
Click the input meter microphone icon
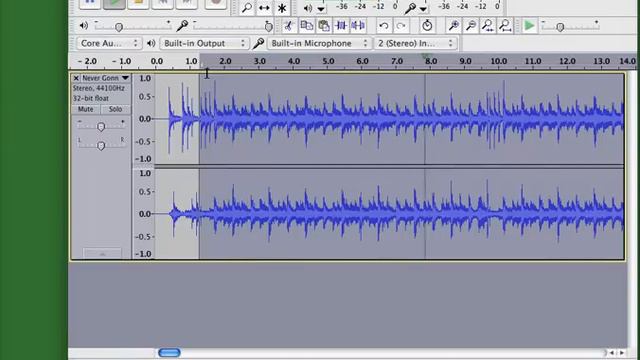[410, 8]
